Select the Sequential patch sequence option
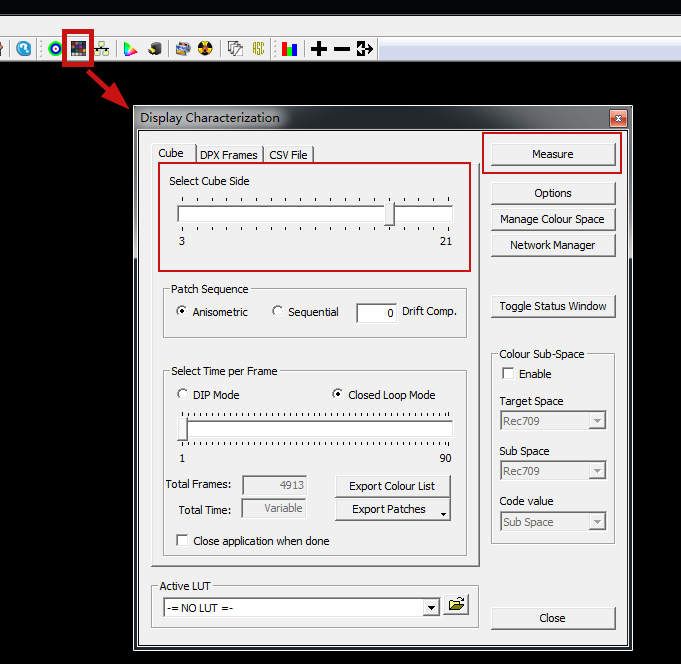681x664 pixels. 277,311
